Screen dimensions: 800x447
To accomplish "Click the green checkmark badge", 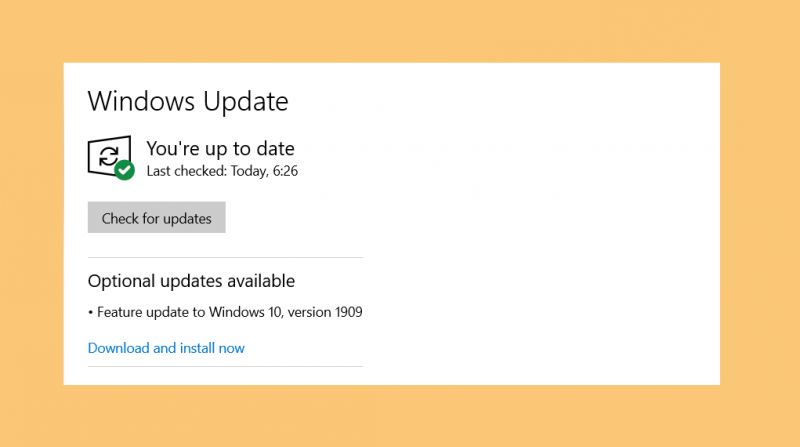I will point(124,170).
